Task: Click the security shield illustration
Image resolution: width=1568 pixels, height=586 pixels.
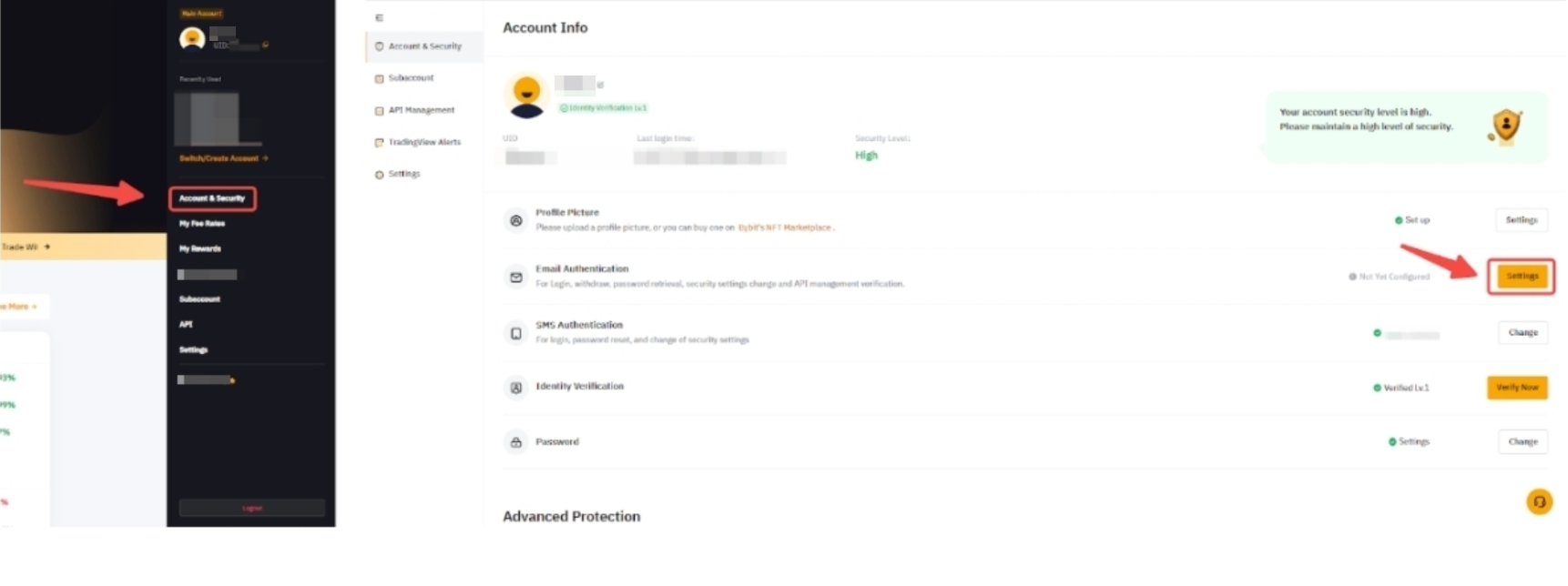Action: 1506,125
